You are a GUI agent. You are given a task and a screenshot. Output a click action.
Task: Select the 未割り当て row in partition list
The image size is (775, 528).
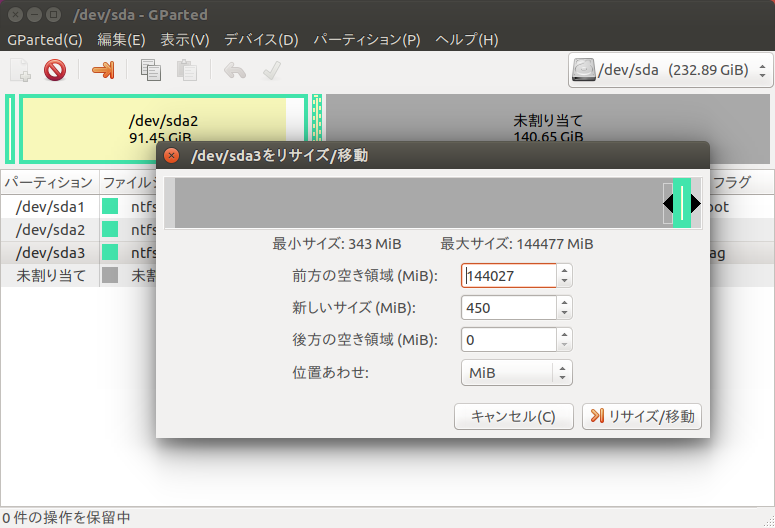pyautogui.click(x=79, y=275)
